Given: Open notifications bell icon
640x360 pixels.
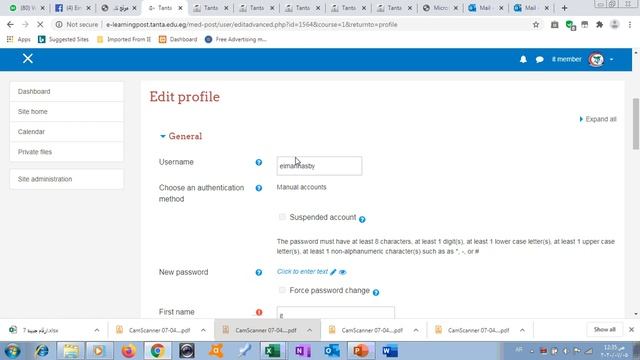Looking at the screenshot, I should coord(523,60).
